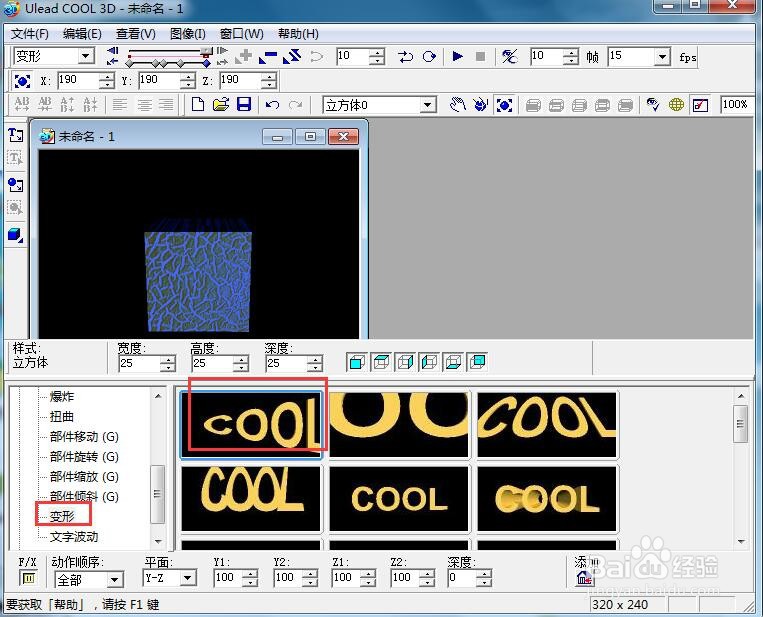Toggle the sixth cube face button
Image resolution: width=763 pixels, height=617 pixels.
(477, 363)
